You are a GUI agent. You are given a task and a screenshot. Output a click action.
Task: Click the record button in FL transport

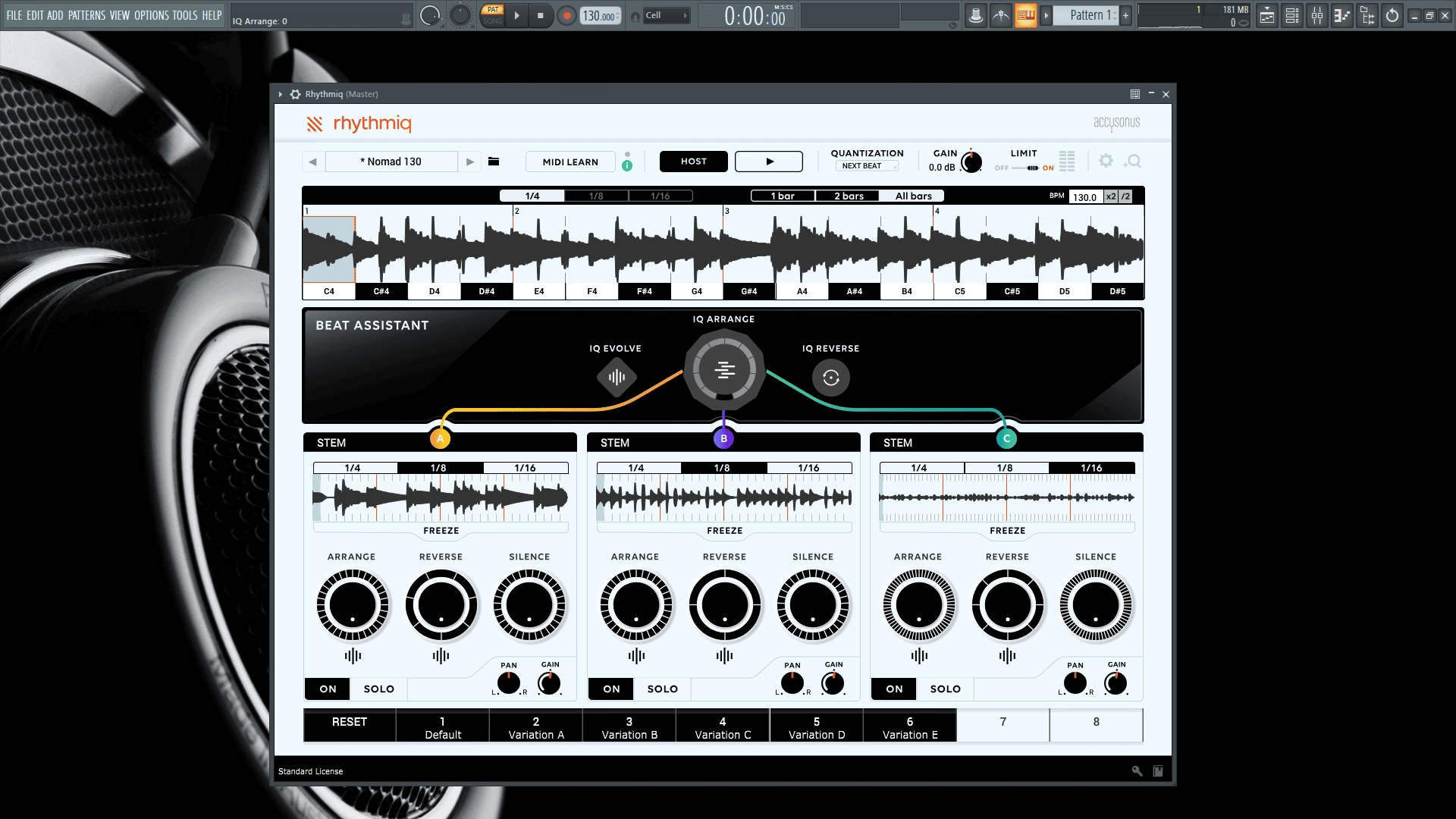coord(566,15)
